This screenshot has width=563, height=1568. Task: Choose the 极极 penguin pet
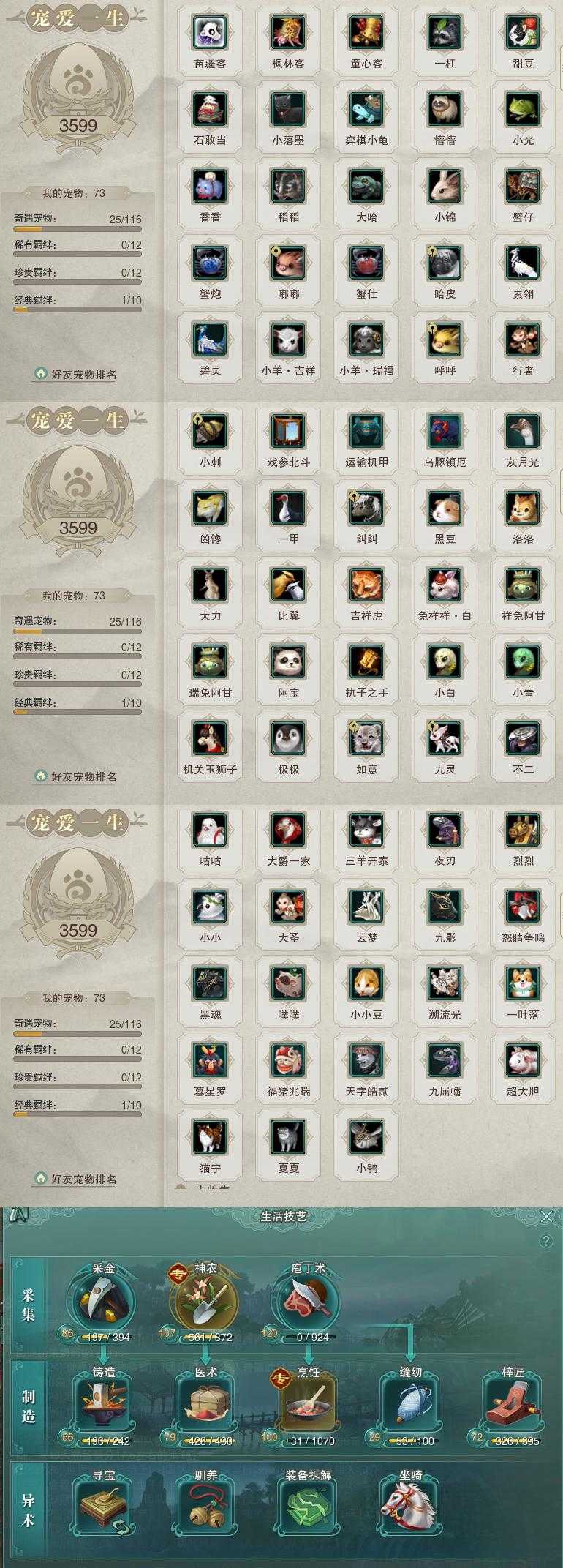click(288, 738)
